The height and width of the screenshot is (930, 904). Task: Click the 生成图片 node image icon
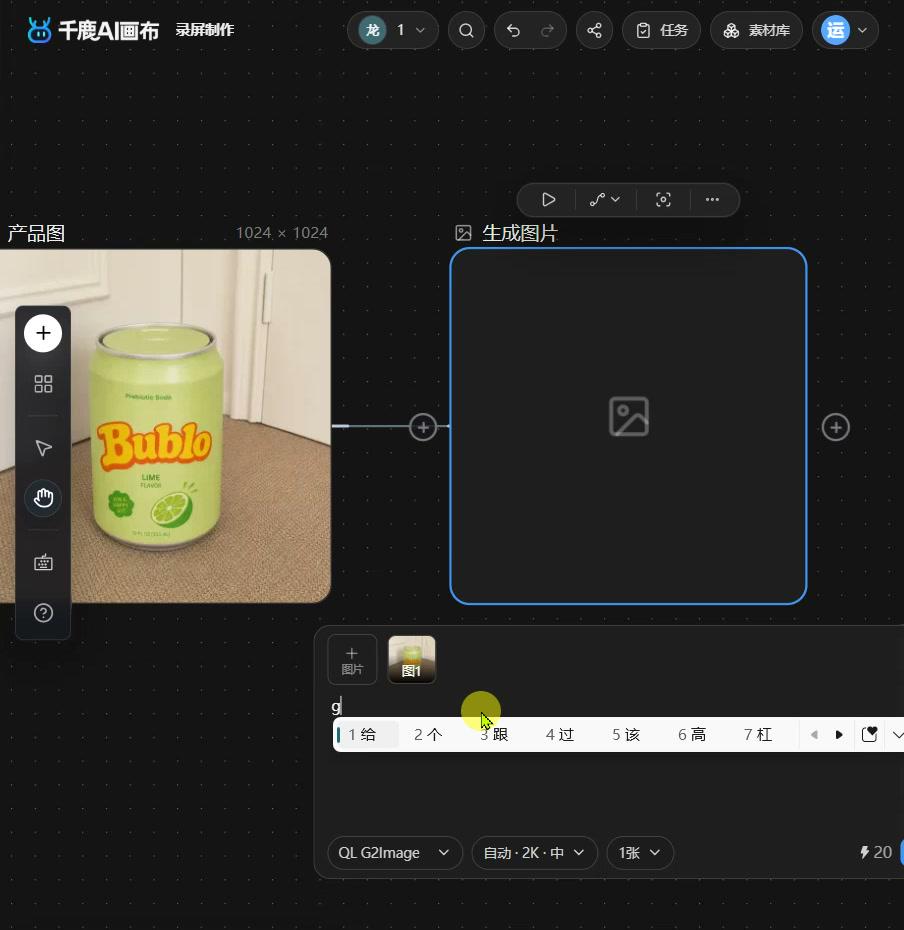(463, 233)
